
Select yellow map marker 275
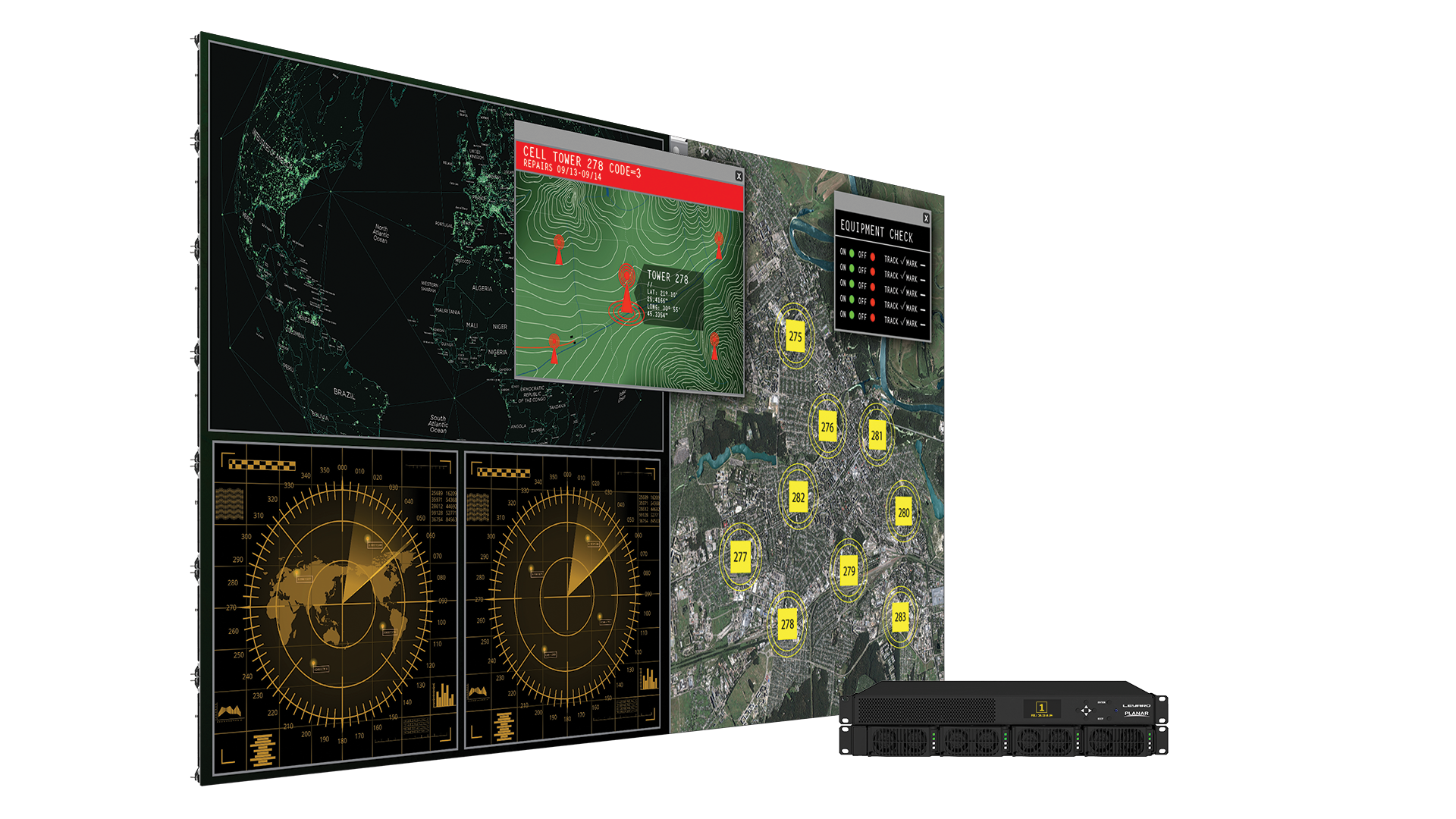click(795, 337)
